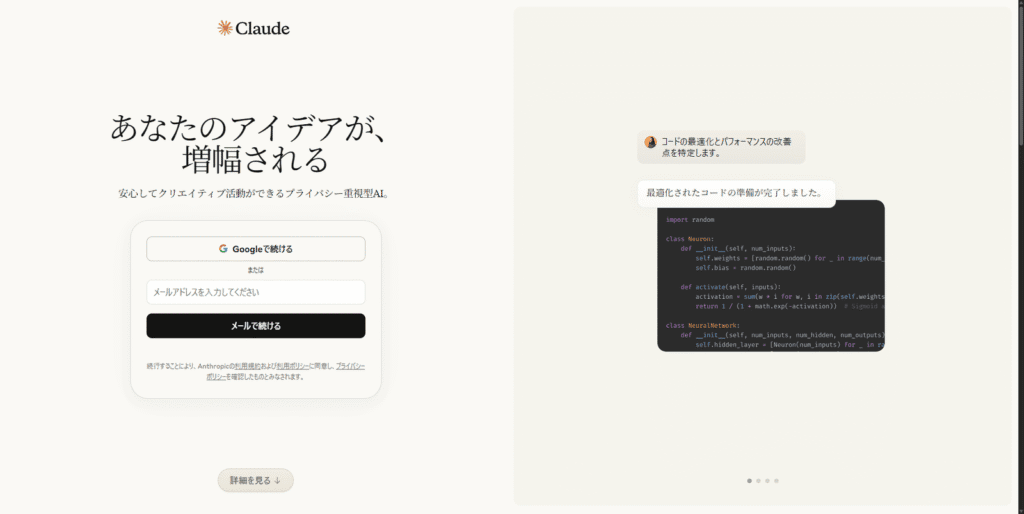Click the user avatar in the chat bubble
1024x514 pixels.
[x=650, y=142]
